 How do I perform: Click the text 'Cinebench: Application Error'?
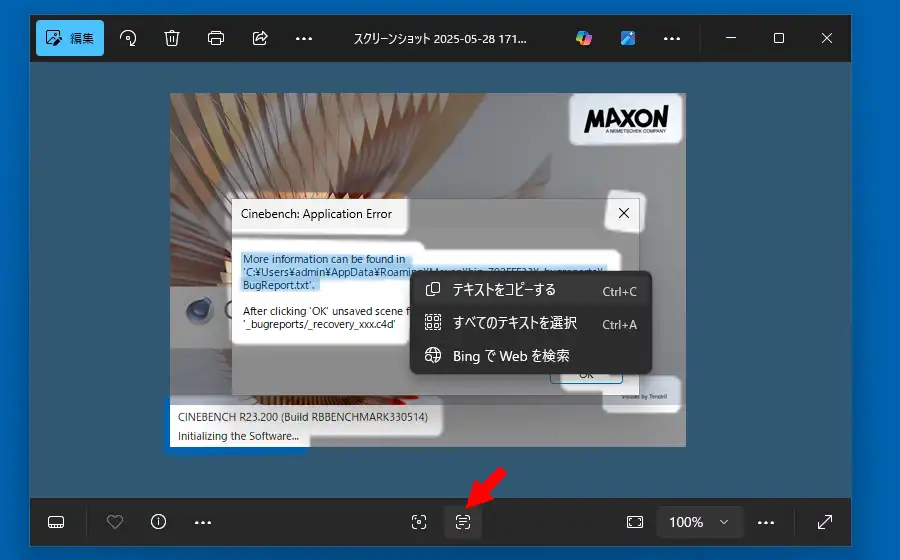click(x=316, y=214)
